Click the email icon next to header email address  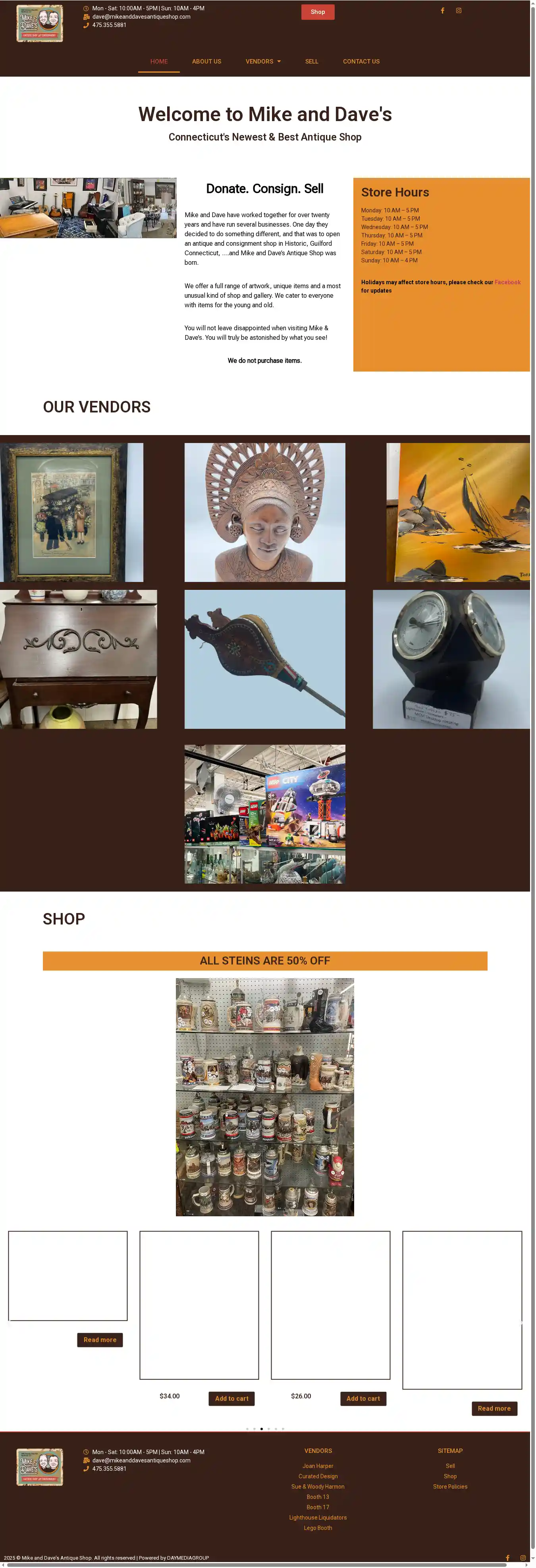[86, 16]
